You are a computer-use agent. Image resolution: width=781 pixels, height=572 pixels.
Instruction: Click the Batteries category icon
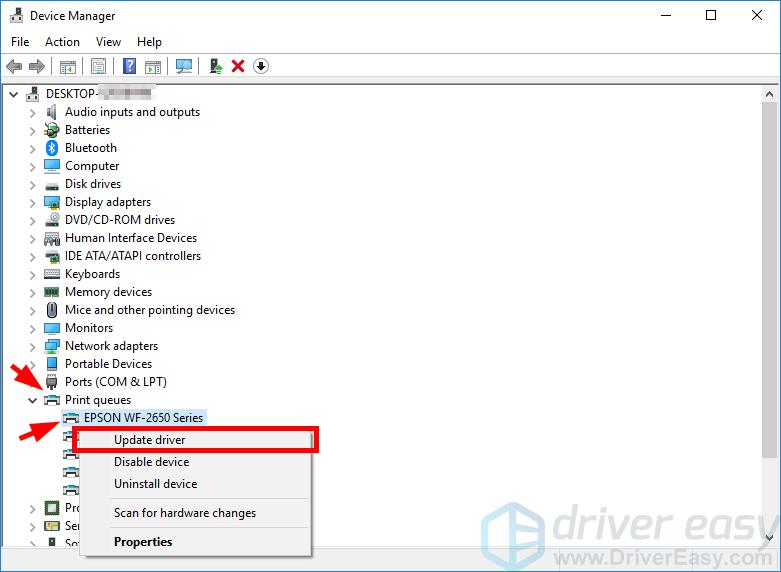click(x=52, y=130)
